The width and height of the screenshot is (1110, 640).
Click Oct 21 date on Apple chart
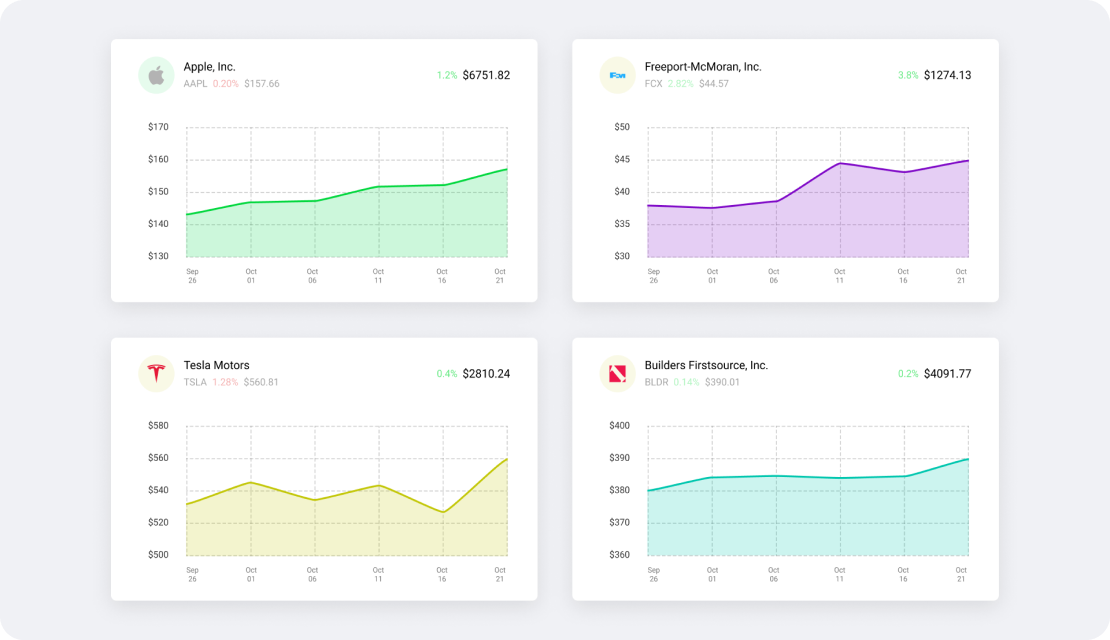pyautogui.click(x=500, y=276)
